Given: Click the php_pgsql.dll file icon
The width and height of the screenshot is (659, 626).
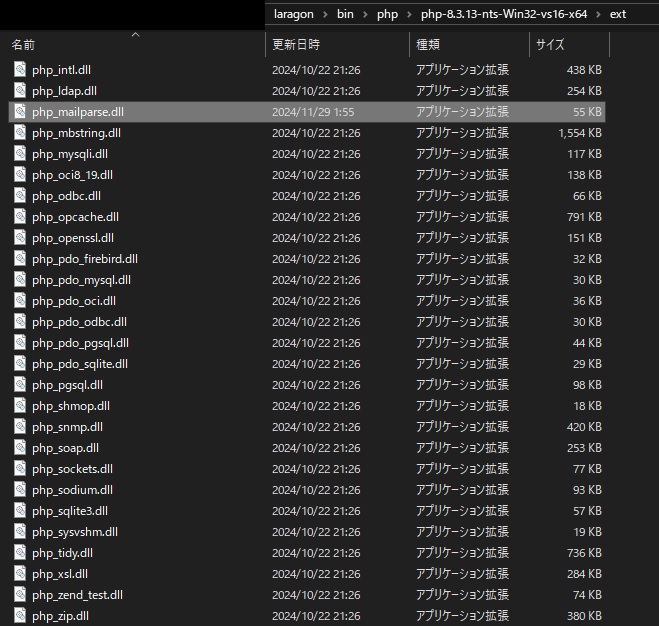Looking at the screenshot, I should pos(21,385).
